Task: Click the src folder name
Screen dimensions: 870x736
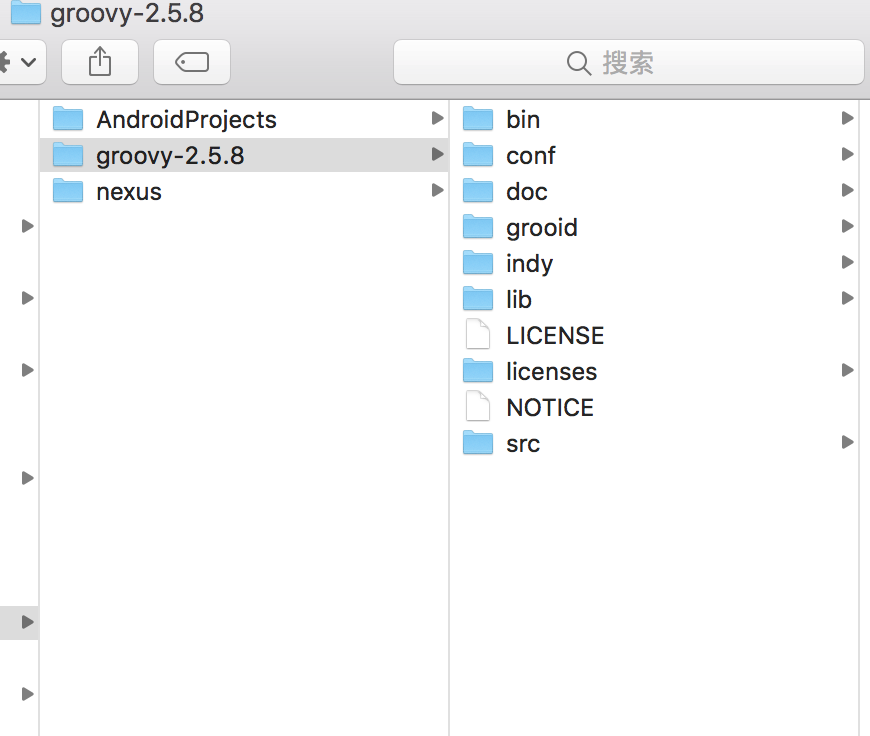Action: [523, 444]
